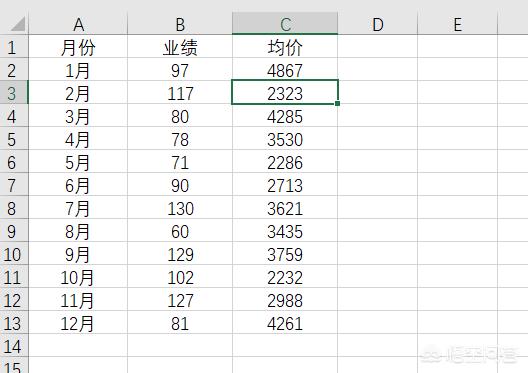Select column D header
The image size is (528, 373).
tap(377, 24)
